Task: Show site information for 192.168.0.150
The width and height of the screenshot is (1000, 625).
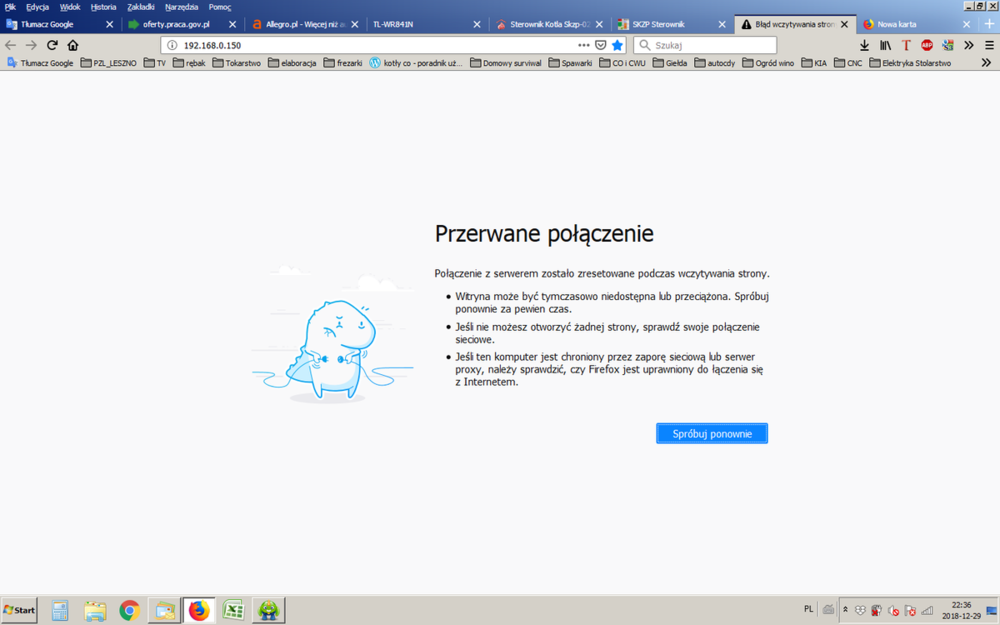Action: click(172, 45)
